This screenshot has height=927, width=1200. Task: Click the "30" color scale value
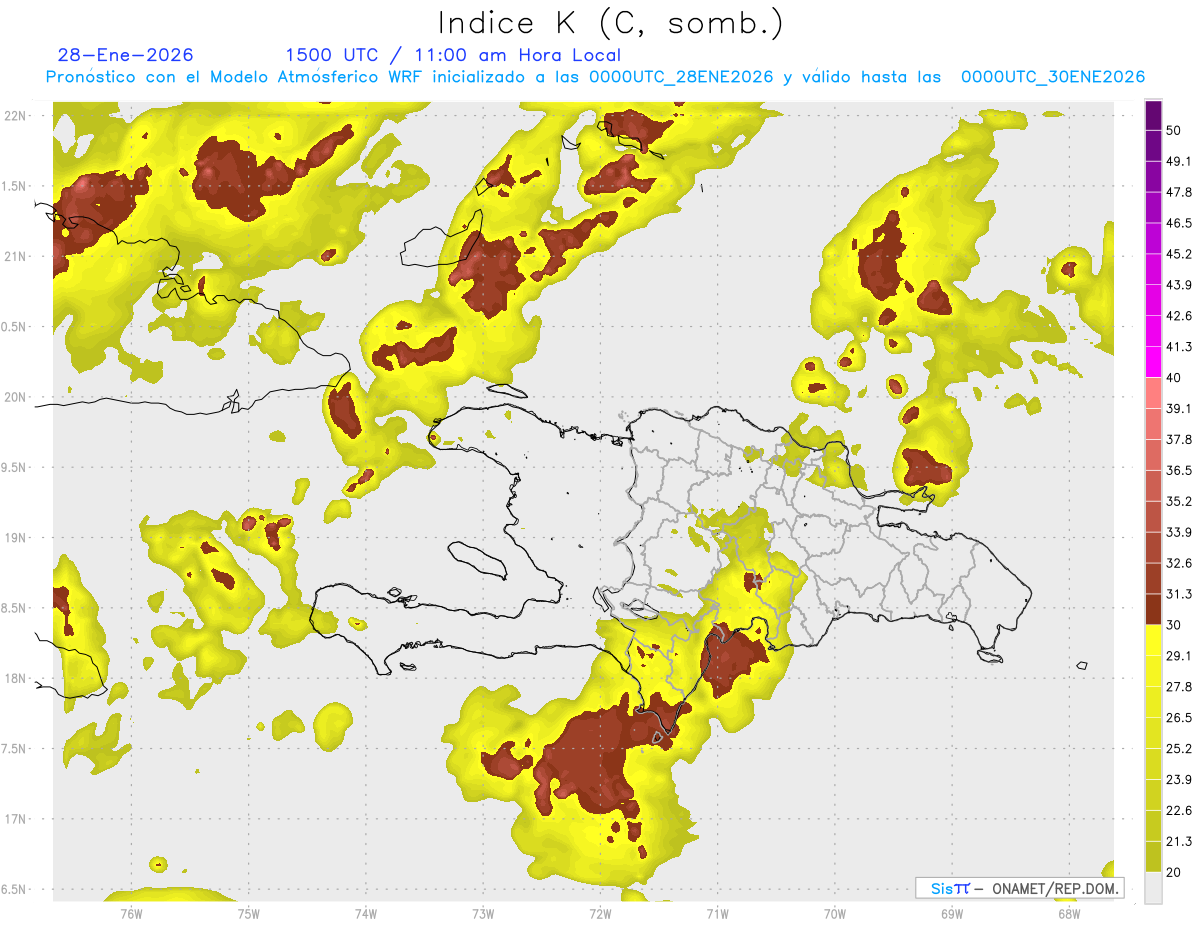(x=1174, y=625)
